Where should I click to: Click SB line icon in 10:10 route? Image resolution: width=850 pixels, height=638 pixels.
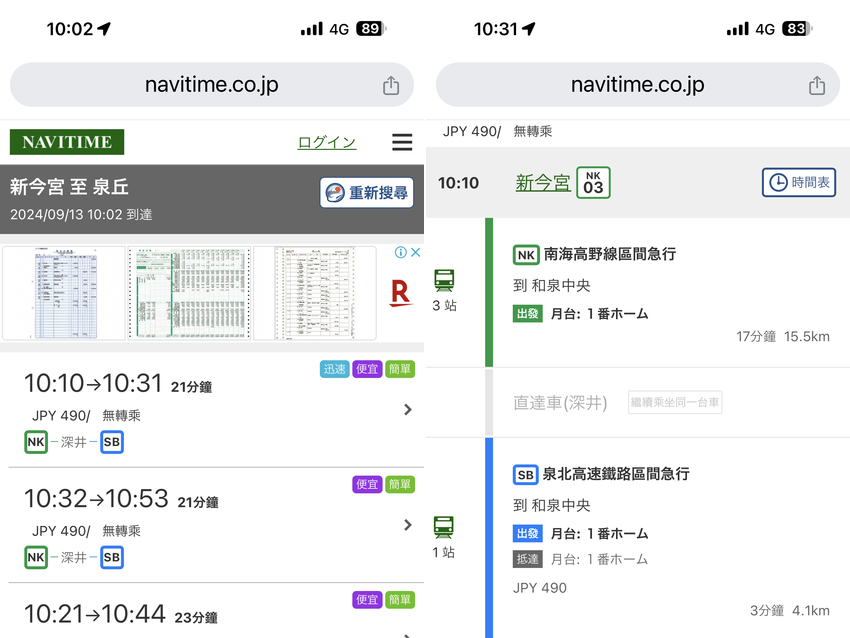point(112,442)
